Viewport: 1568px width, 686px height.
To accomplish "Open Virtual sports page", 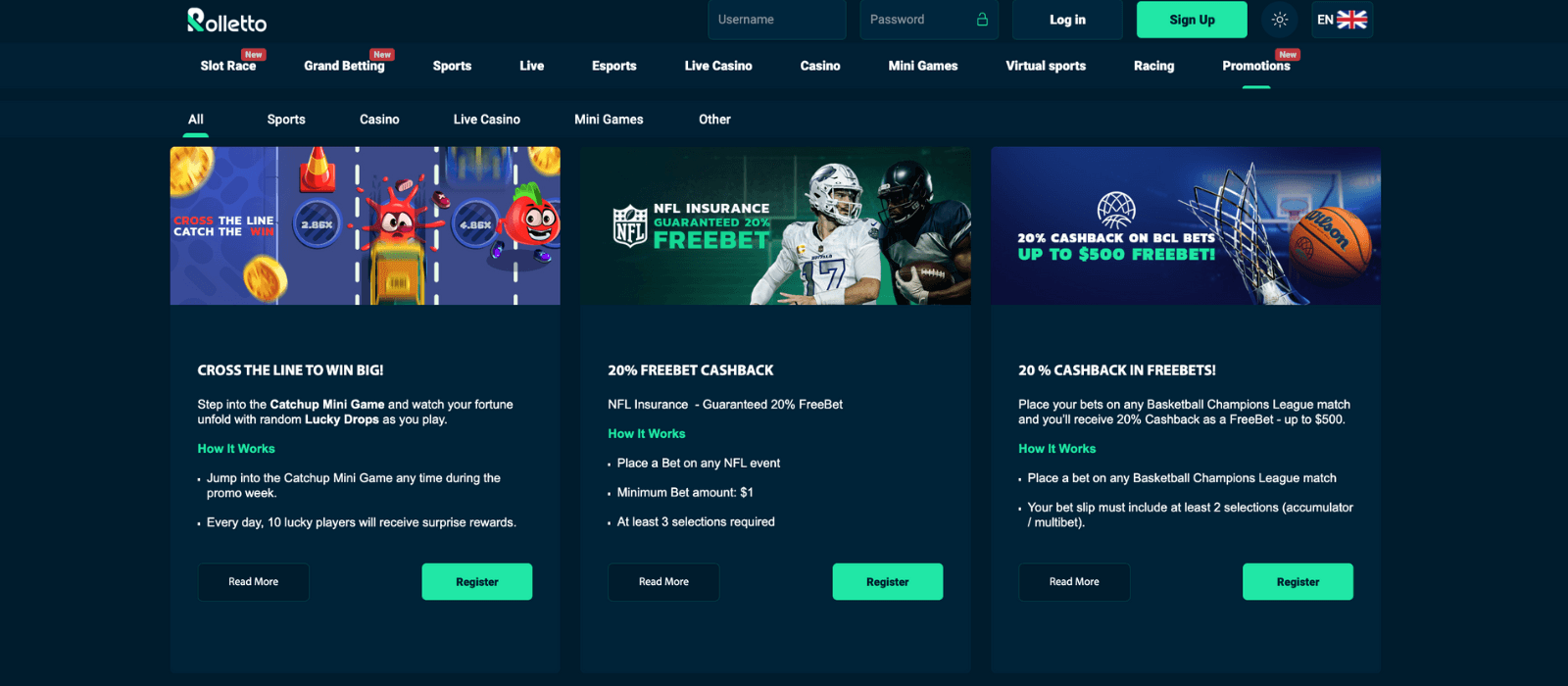I will (1046, 66).
